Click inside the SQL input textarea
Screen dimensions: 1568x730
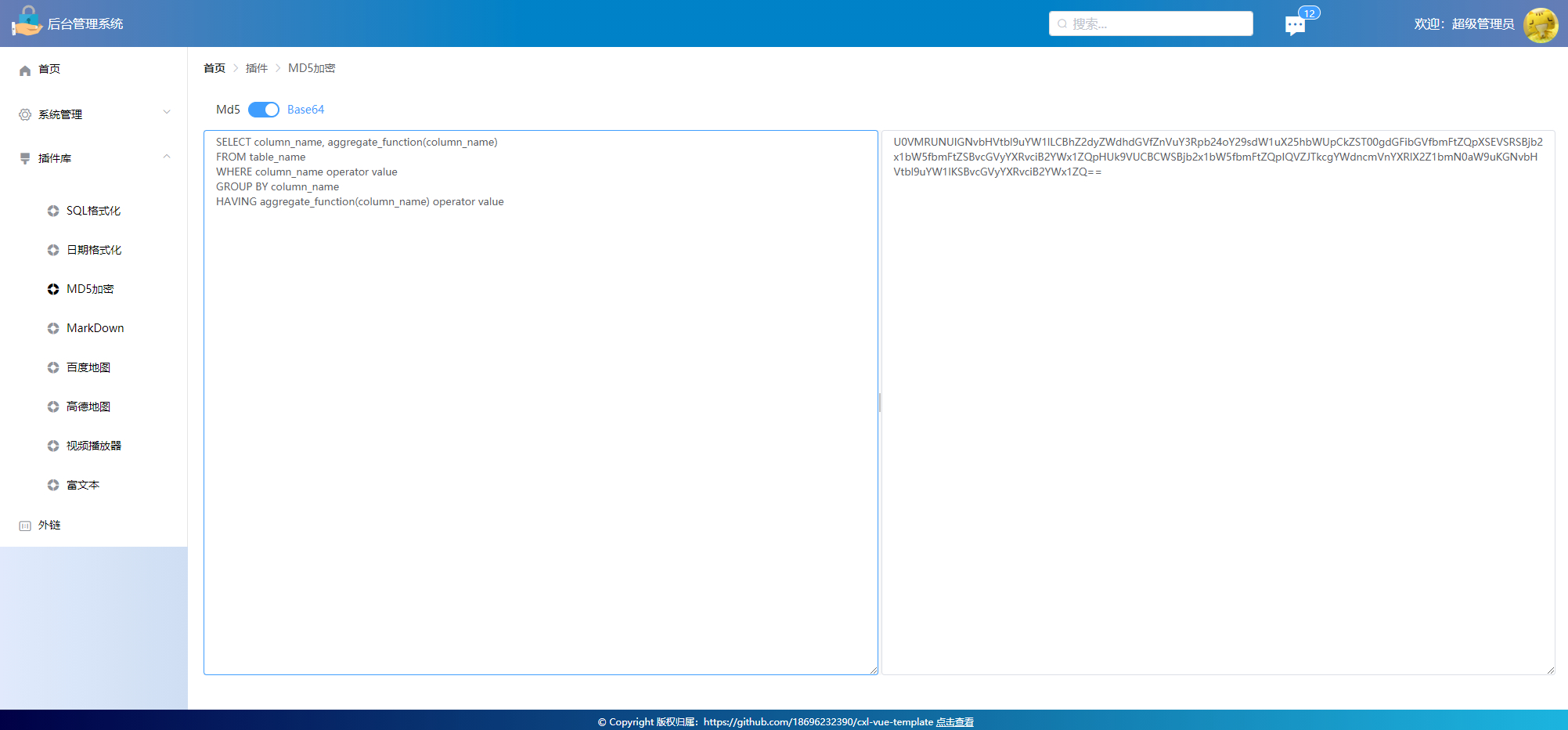point(540,403)
